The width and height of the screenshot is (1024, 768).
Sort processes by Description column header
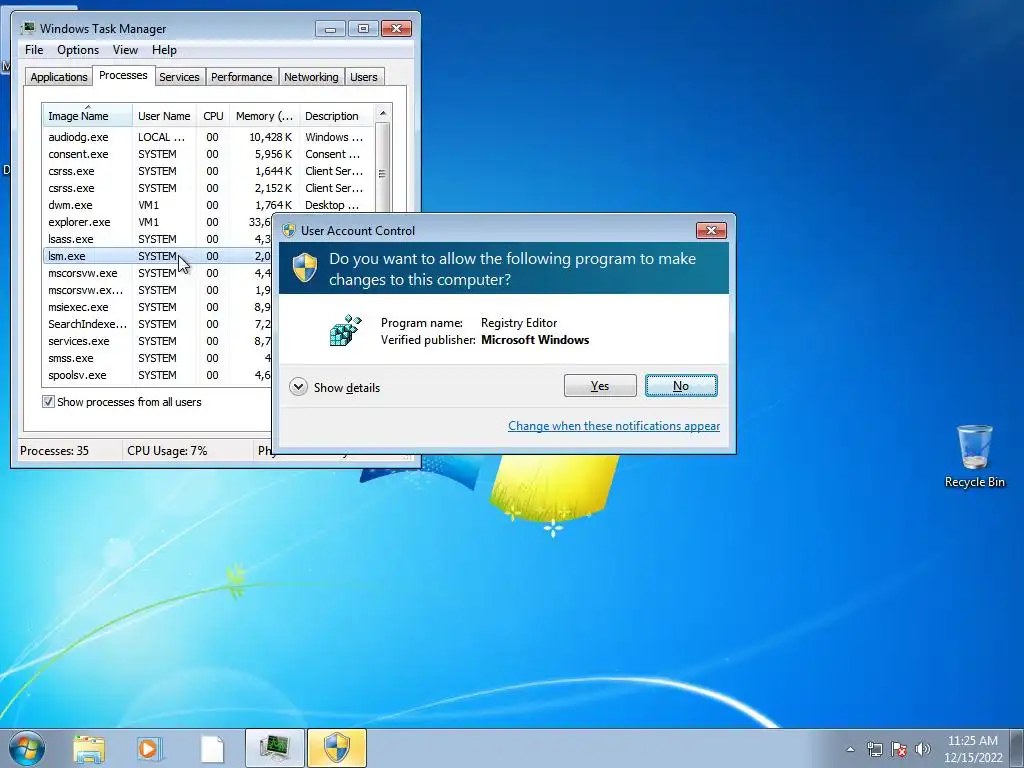(x=337, y=116)
